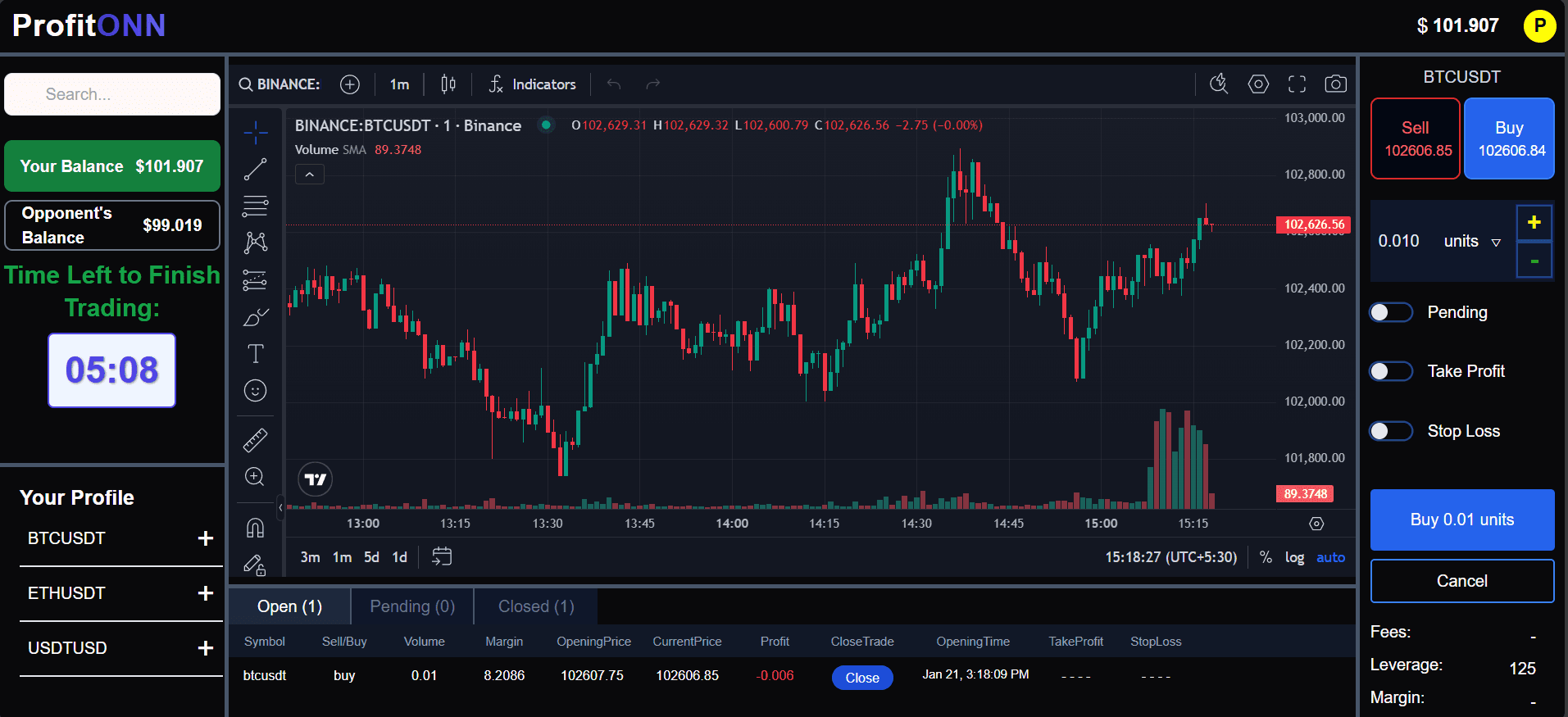This screenshot has height=717, width=1568.
Task: Increase units with the plus stepper
Action: (x=1534, y=222)
